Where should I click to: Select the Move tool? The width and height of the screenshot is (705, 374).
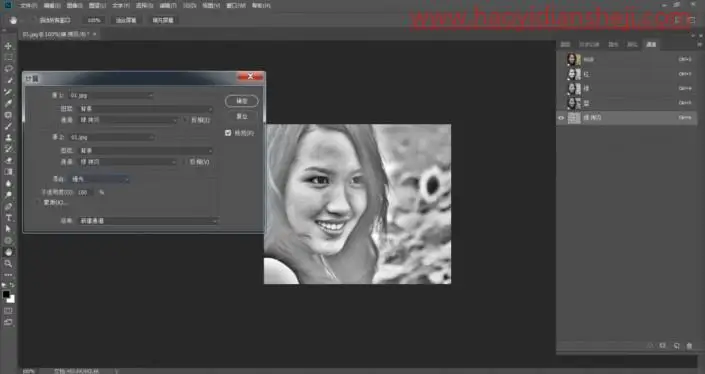click(x=8, y=46)
